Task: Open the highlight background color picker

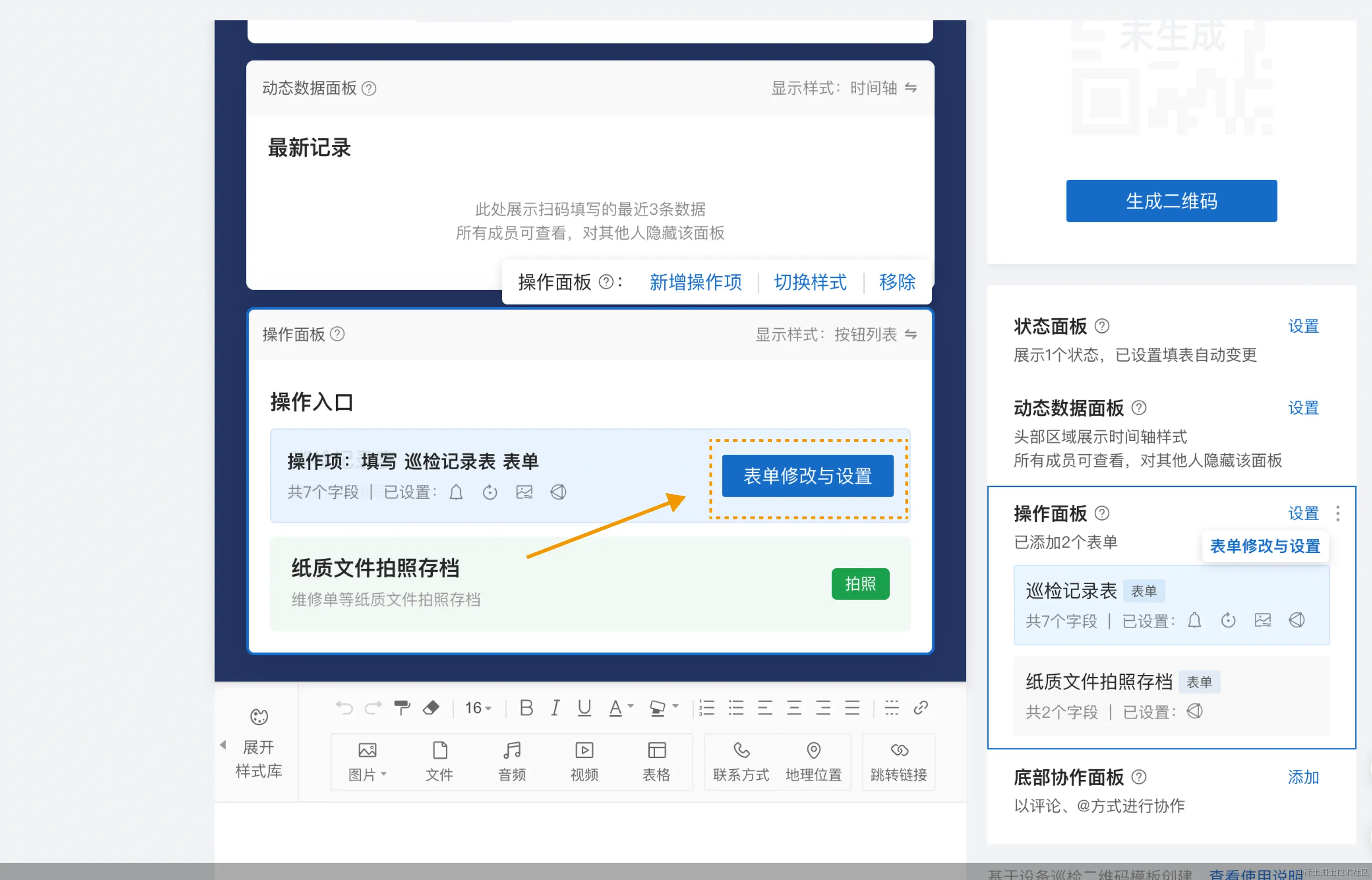Action: pyautogui.click(x=657, y=708)
